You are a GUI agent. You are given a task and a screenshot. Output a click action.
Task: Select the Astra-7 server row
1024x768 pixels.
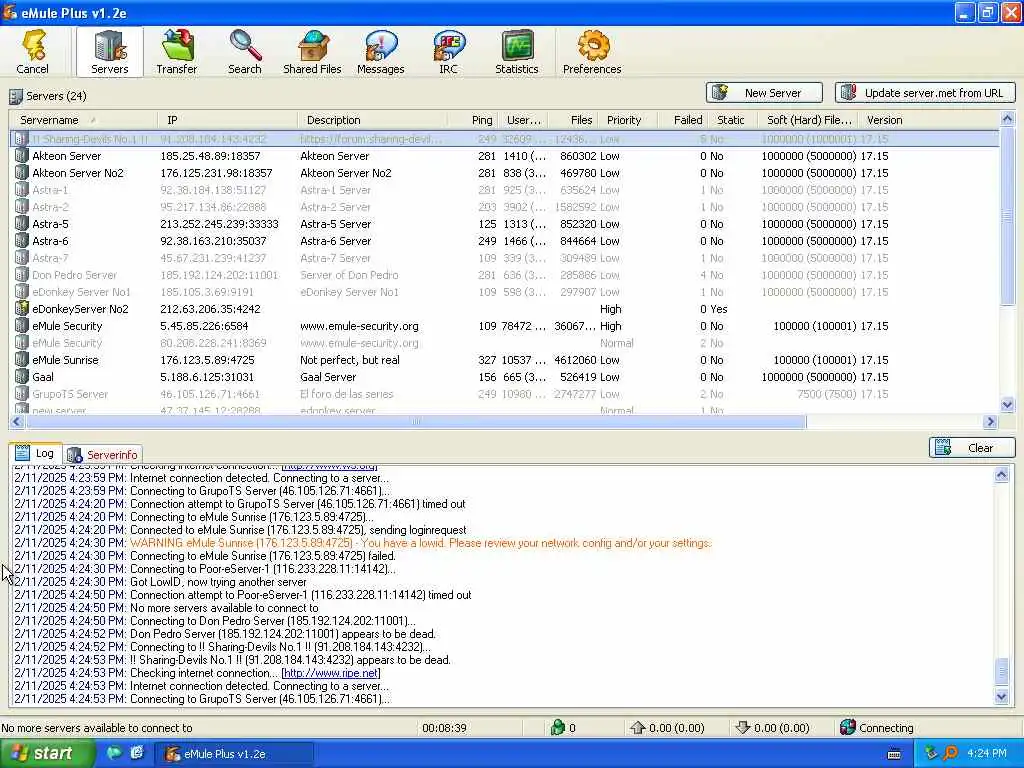(x=504, y=258)
